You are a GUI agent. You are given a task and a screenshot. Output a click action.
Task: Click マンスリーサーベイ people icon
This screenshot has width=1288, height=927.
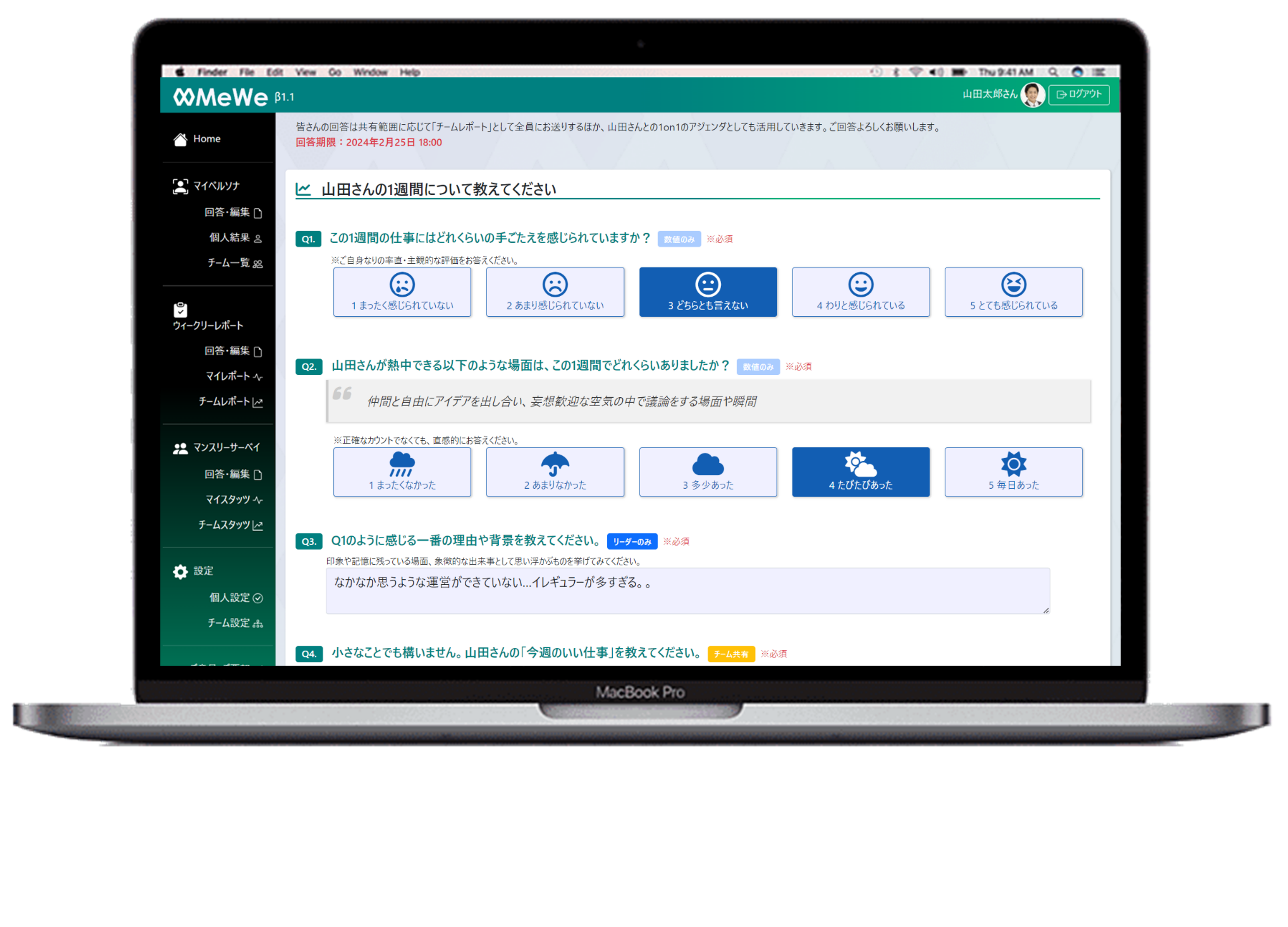coord(180,448)
